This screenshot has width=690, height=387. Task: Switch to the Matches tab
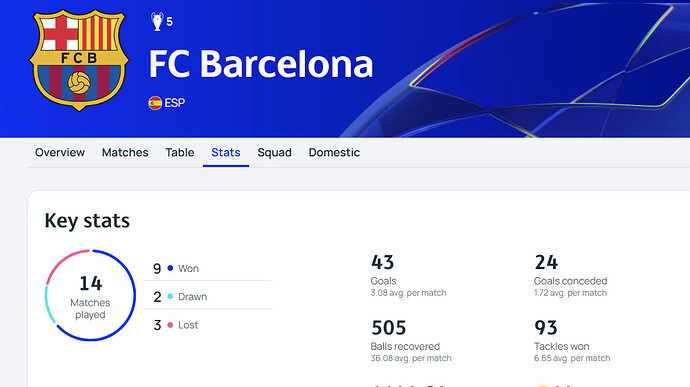click(x=125, y=152)
